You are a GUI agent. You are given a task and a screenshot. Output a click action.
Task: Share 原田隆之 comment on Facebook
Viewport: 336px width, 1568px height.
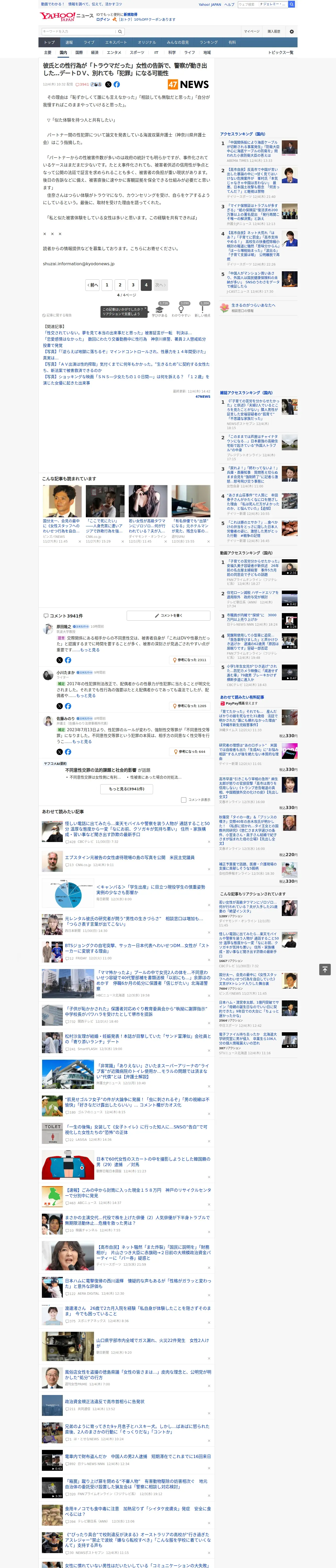click(x=68, y=660)
